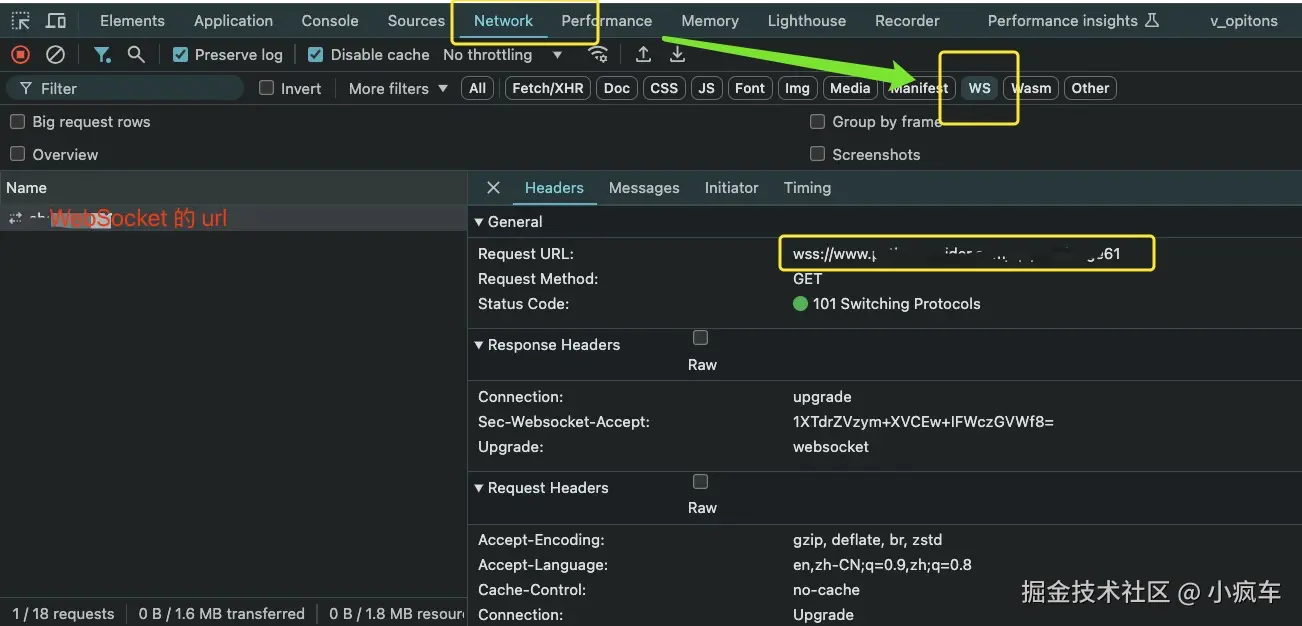1302x626 pixels.
Task: Click the import HAR upload icon
Action: 643,55
